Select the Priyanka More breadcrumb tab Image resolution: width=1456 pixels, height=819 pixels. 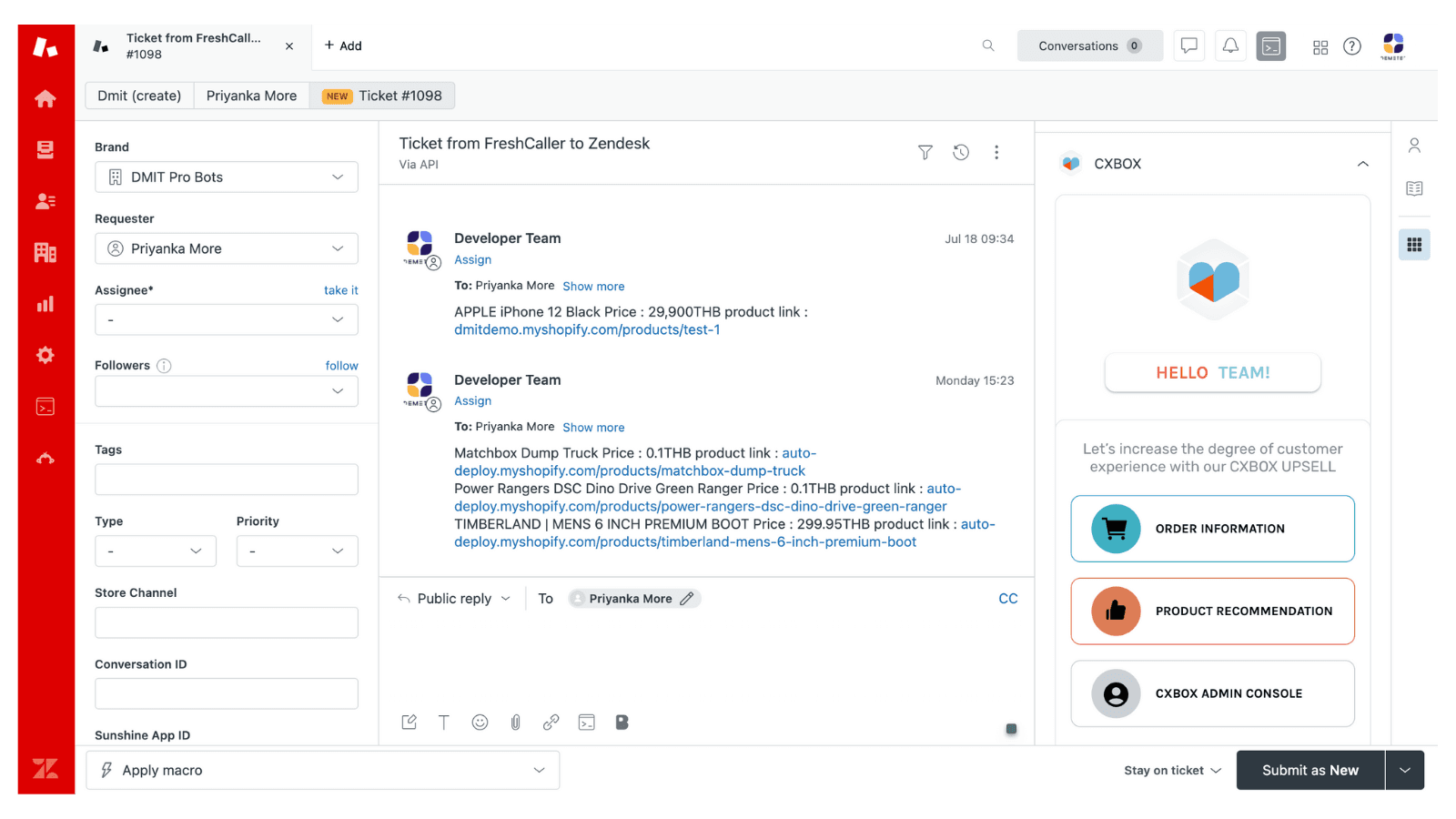coord(251,96)
